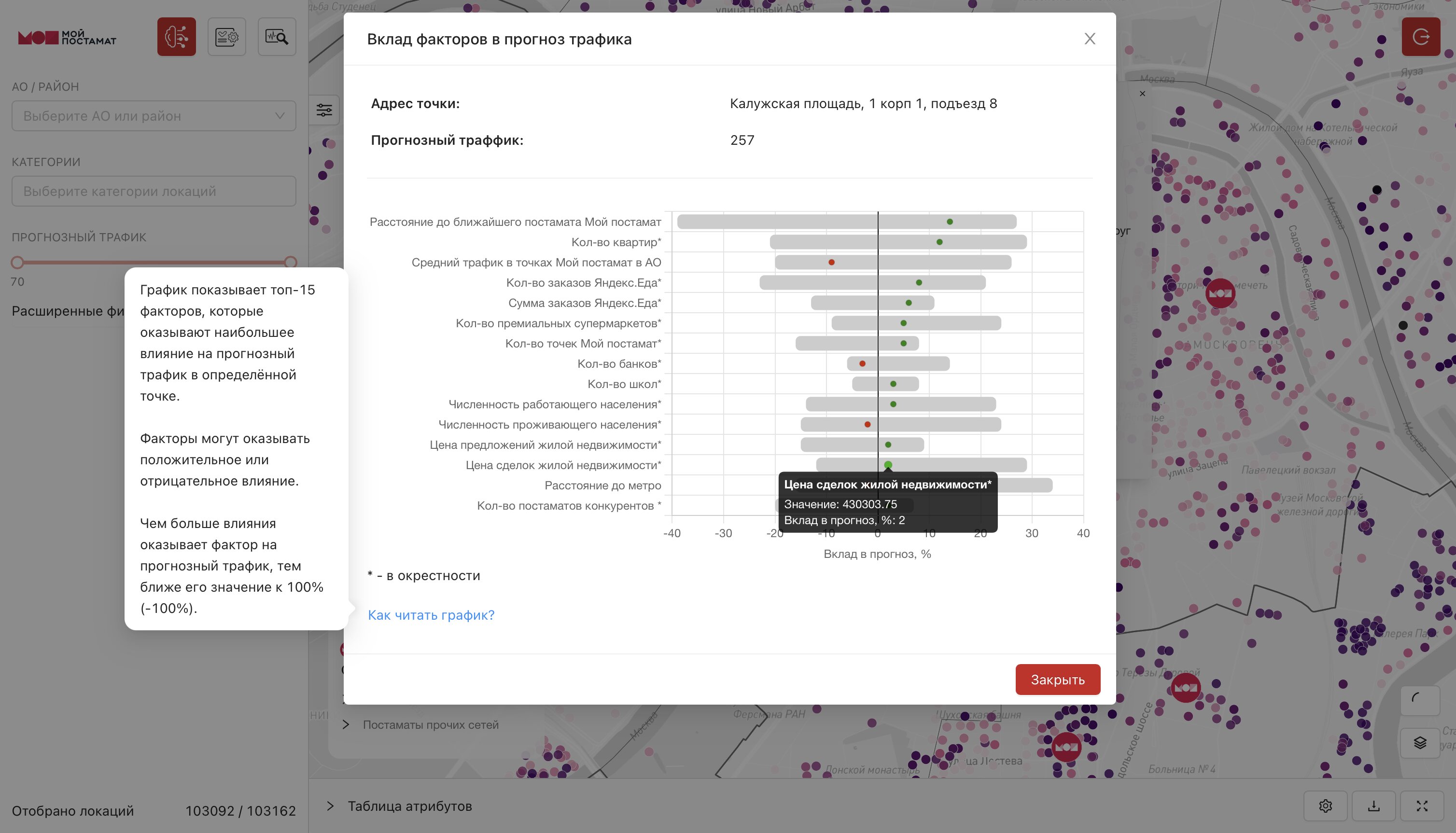Open the model settings card icon
The width and height of the screenshot is (1456, 833).
click(x=226, y=37)
